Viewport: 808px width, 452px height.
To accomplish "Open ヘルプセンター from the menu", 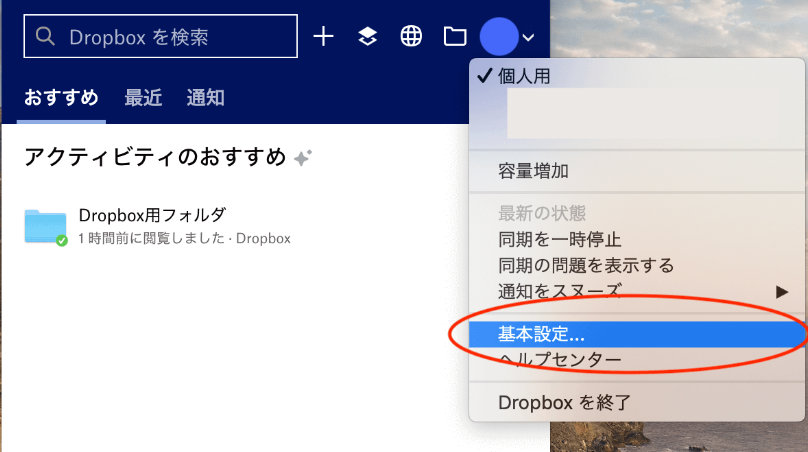I will [637, 359].
